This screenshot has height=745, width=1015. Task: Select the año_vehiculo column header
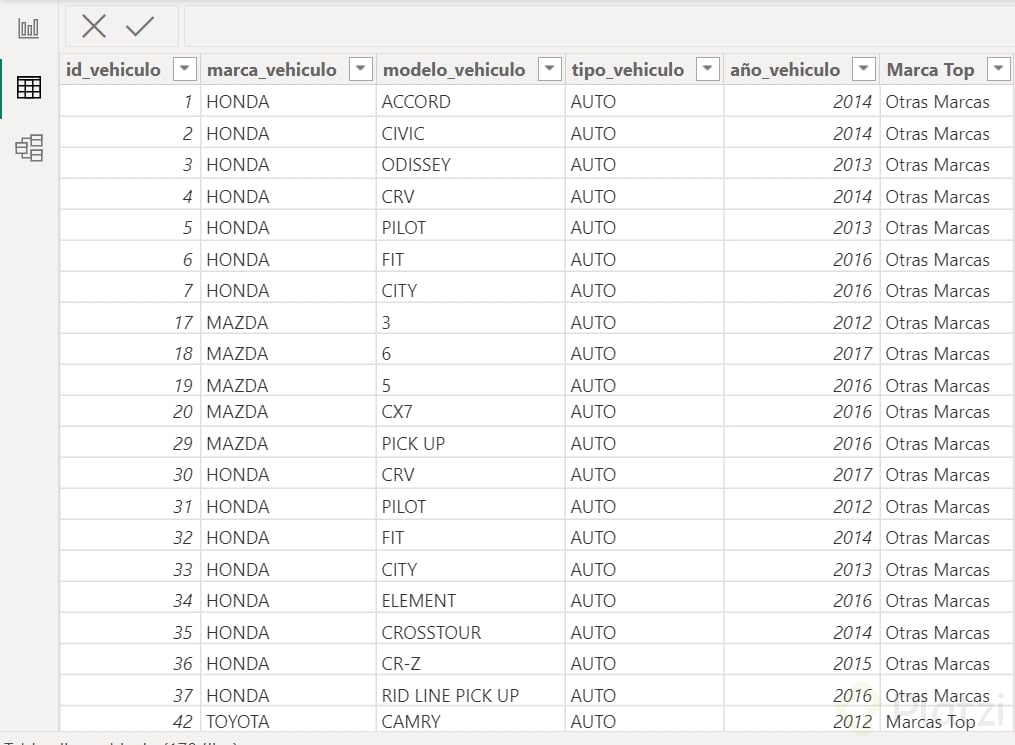pyautogui.click(x=785, y=69)
